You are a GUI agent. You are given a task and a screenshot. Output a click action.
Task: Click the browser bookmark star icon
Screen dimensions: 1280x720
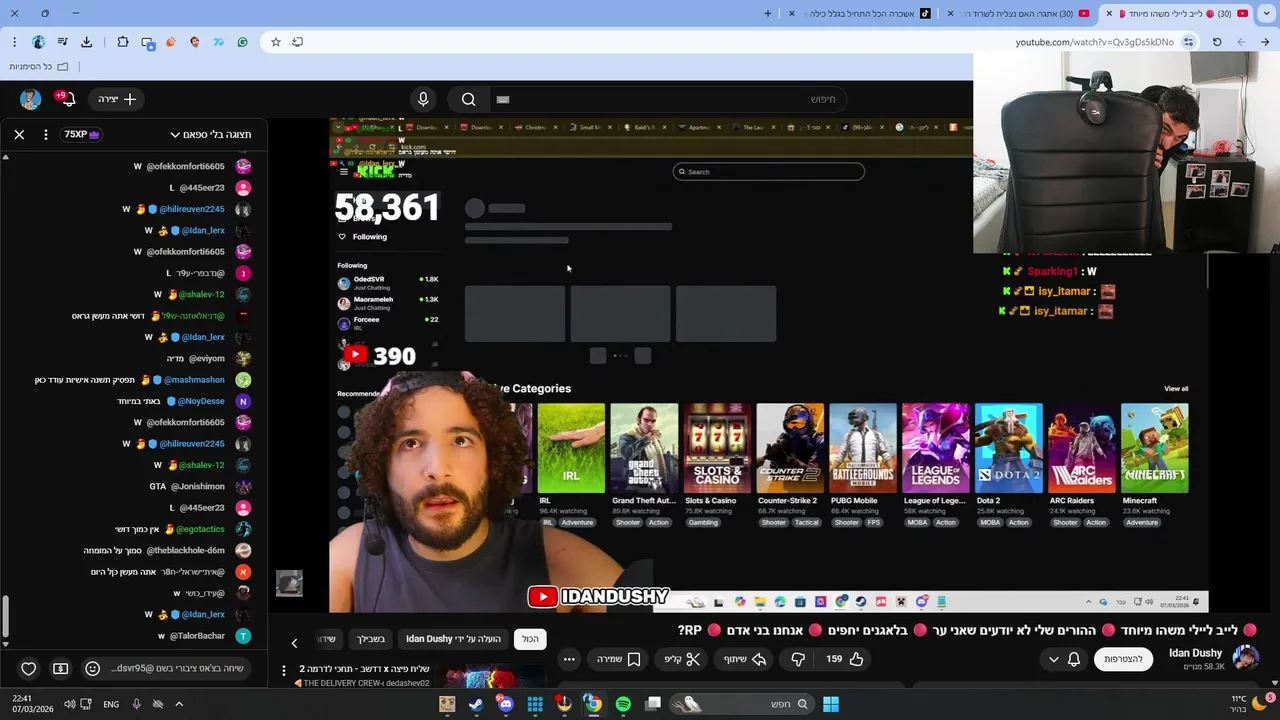pyautogui.click(x=276, y=42)
